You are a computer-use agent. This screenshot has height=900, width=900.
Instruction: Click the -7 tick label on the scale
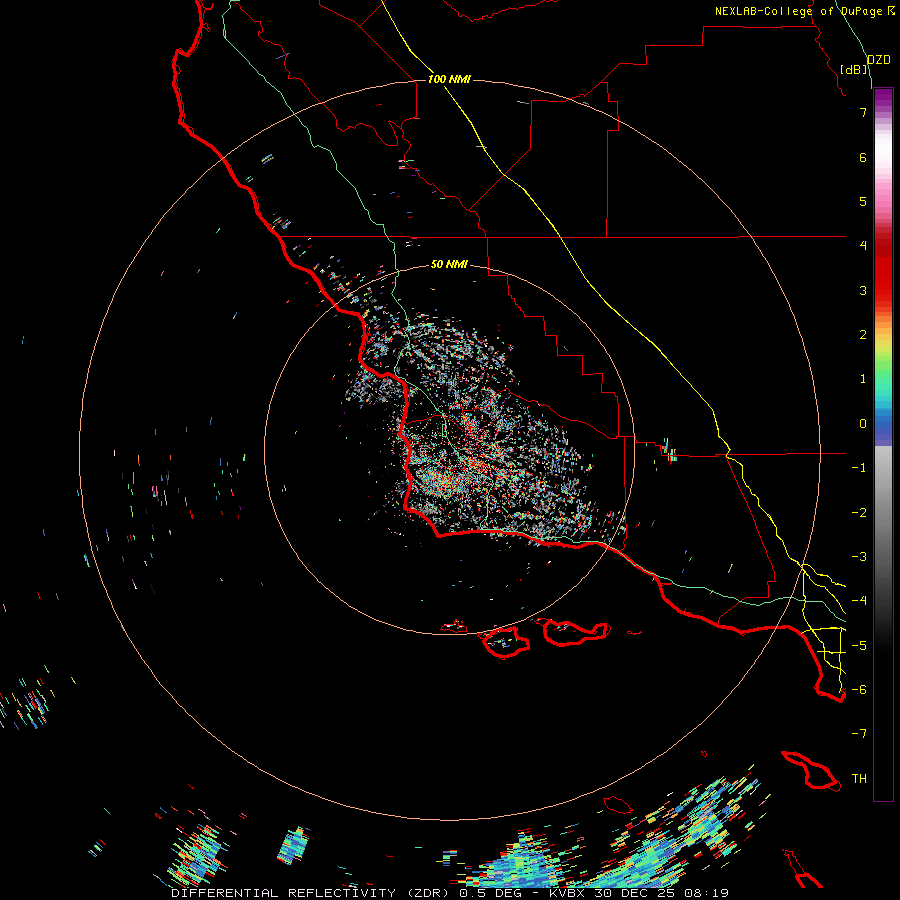(859, 734)
